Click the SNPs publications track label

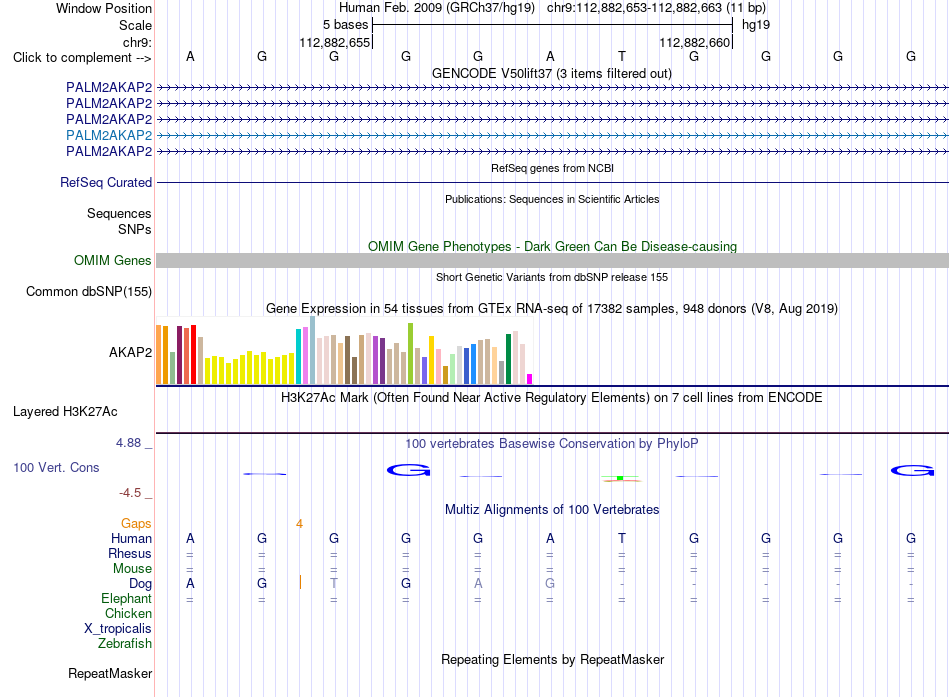135,230
